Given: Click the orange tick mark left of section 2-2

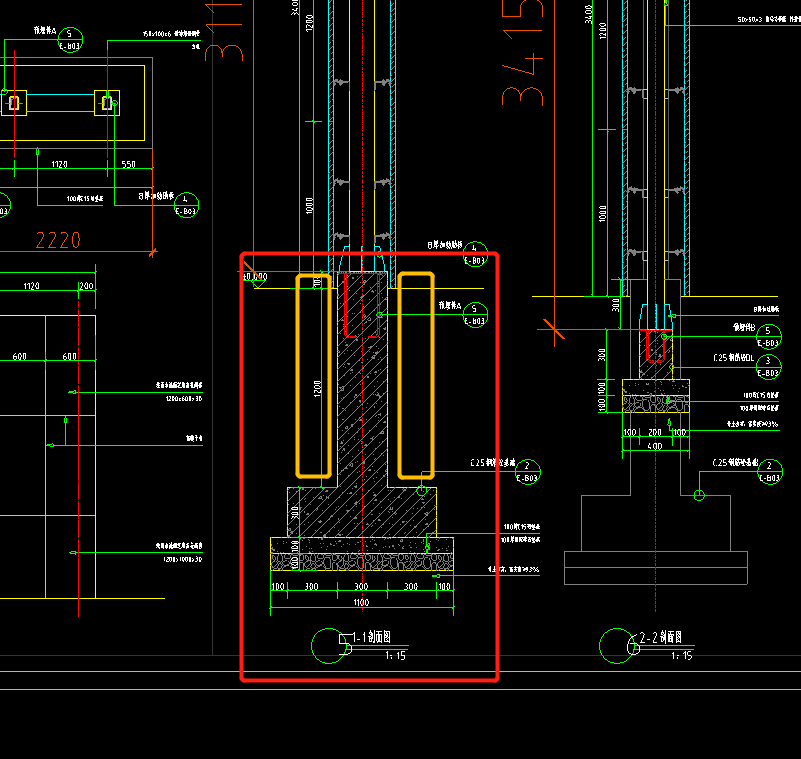Looking at the screenshot, I should tap(554, 329).
